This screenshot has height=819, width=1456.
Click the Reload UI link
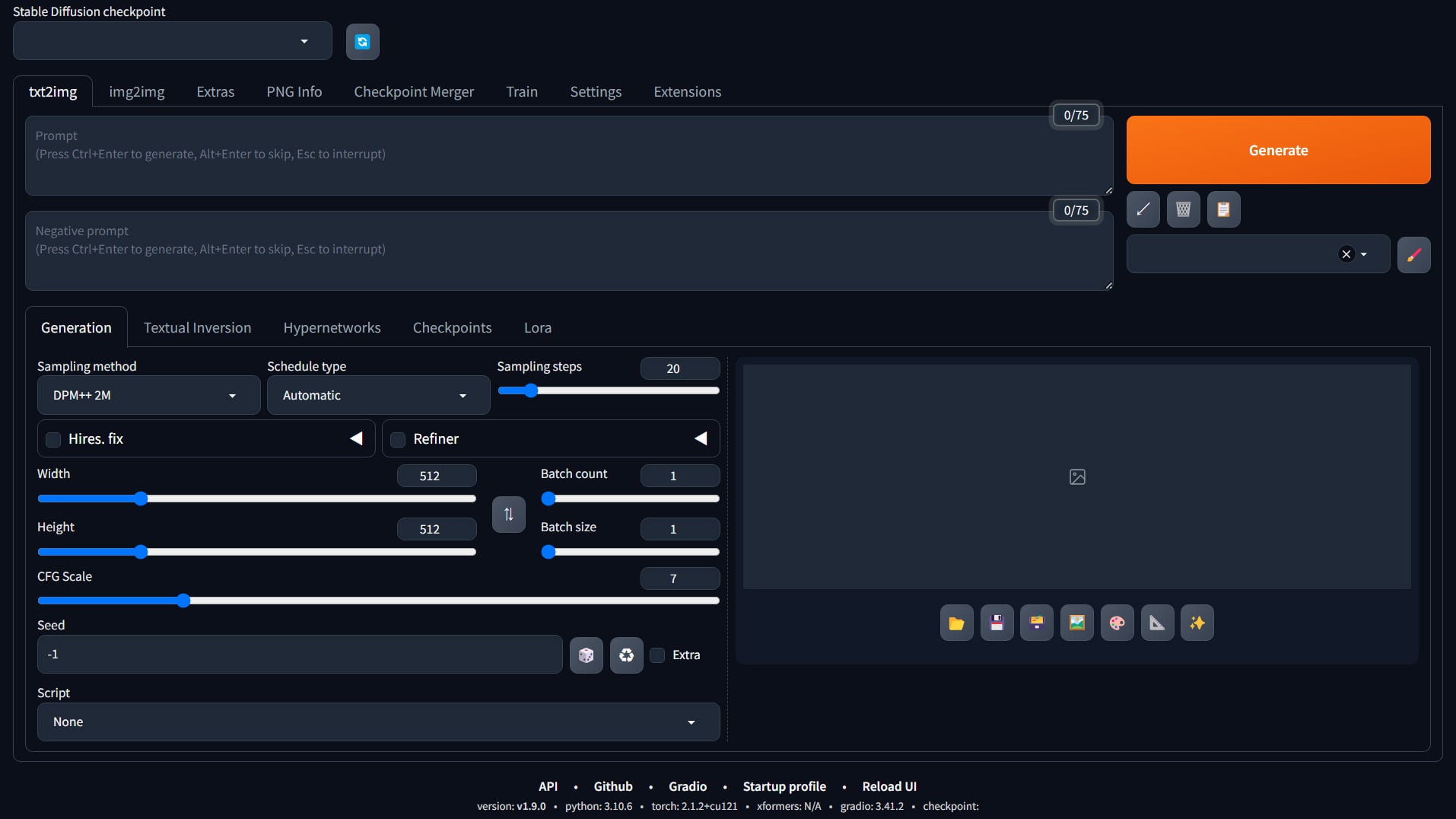(889, 786)
